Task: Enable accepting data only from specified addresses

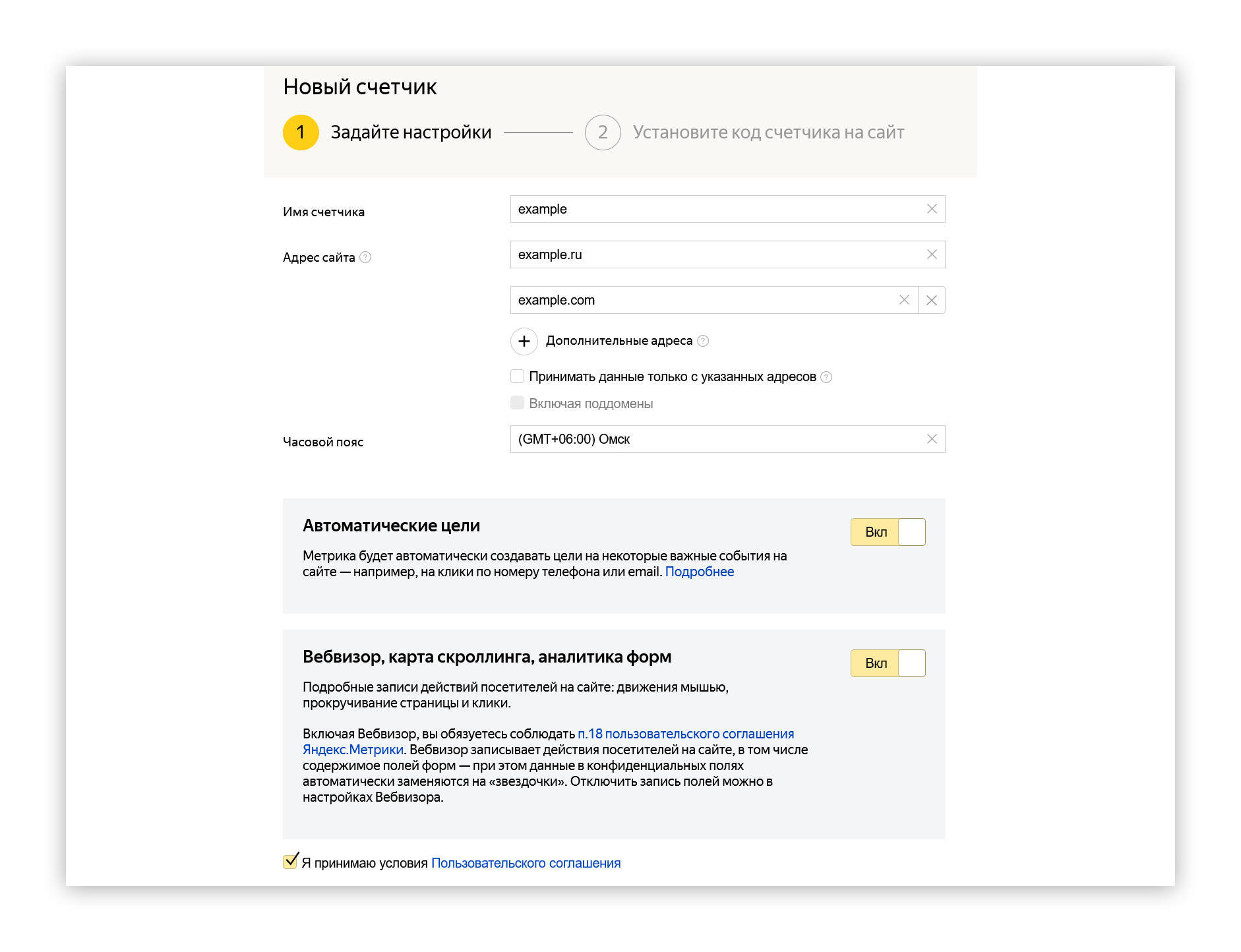Action: 518,376
